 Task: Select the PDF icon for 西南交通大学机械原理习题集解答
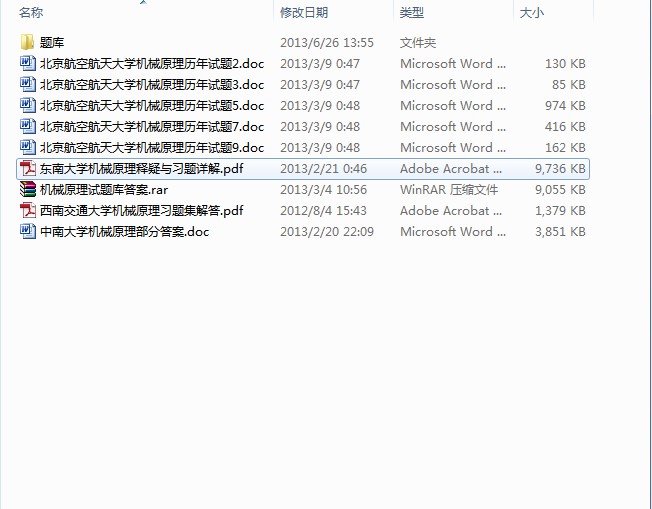(28, 211)
